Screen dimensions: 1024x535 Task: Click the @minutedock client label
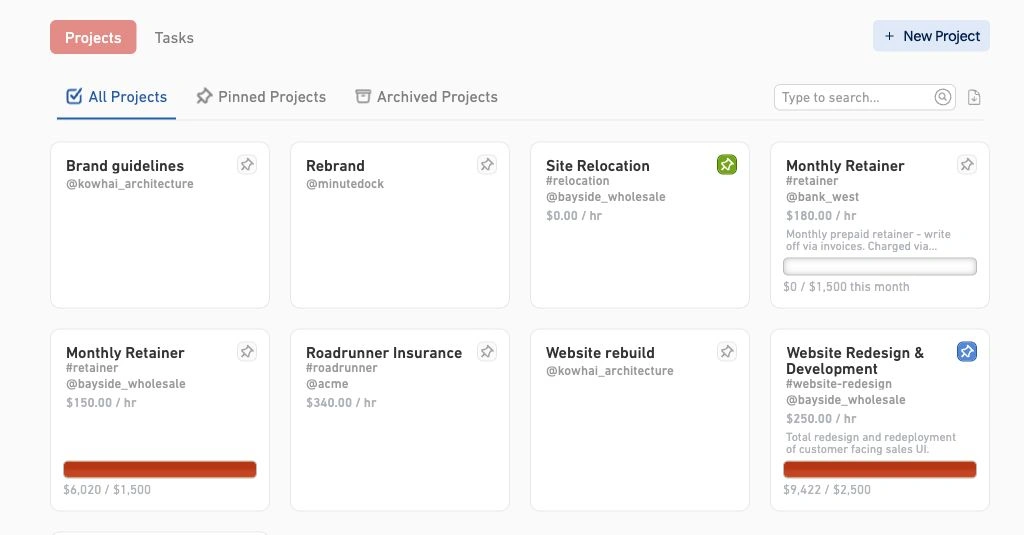point(345,184)
